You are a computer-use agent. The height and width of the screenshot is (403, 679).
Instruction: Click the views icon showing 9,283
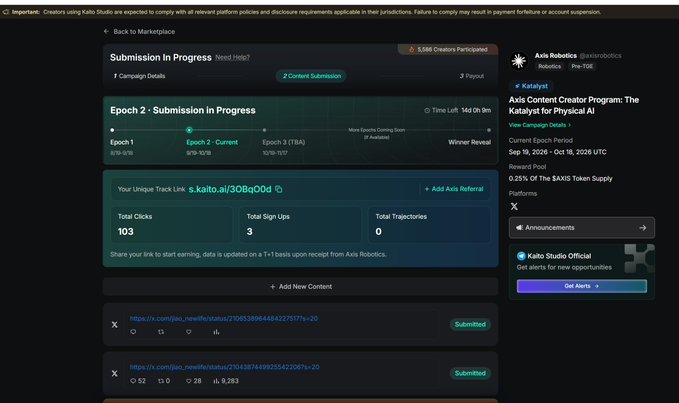216,381
